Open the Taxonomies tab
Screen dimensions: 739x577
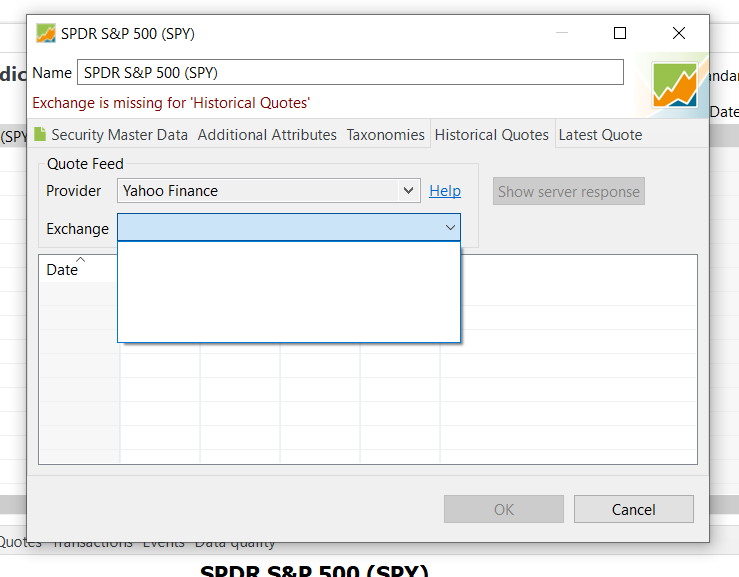click(386, 135)
